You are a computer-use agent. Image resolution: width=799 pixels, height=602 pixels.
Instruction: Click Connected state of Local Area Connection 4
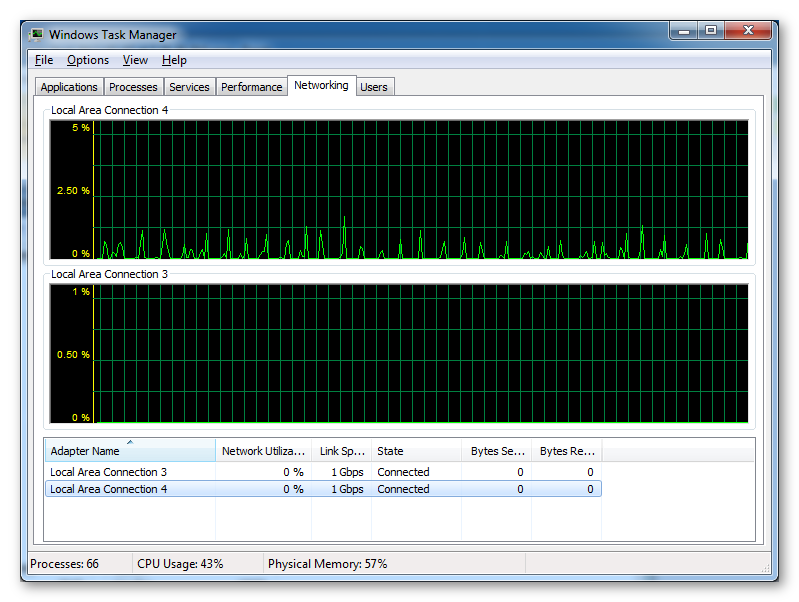tap(403, 489)
